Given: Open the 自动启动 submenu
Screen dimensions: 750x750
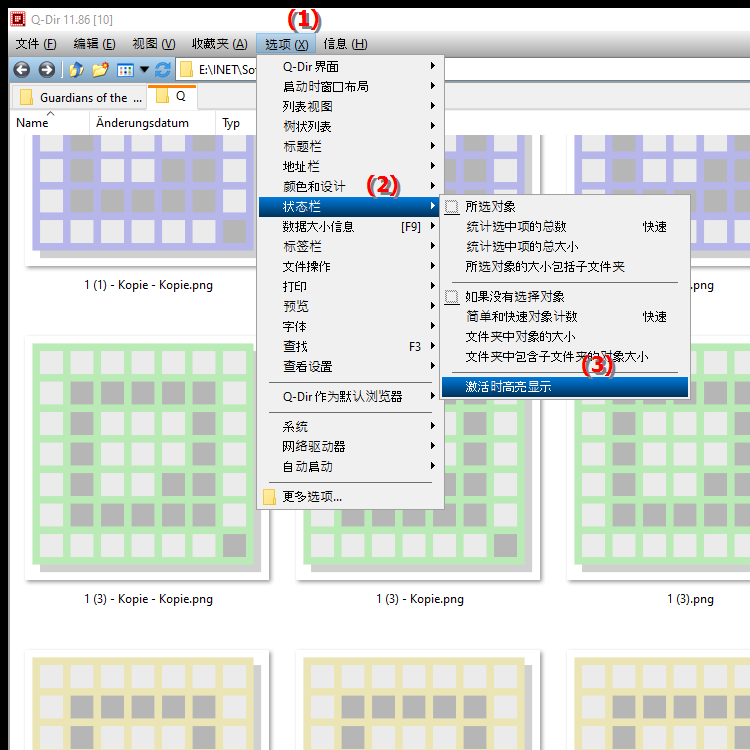Looking at the screenshot, I should click(x=351, y=466).
